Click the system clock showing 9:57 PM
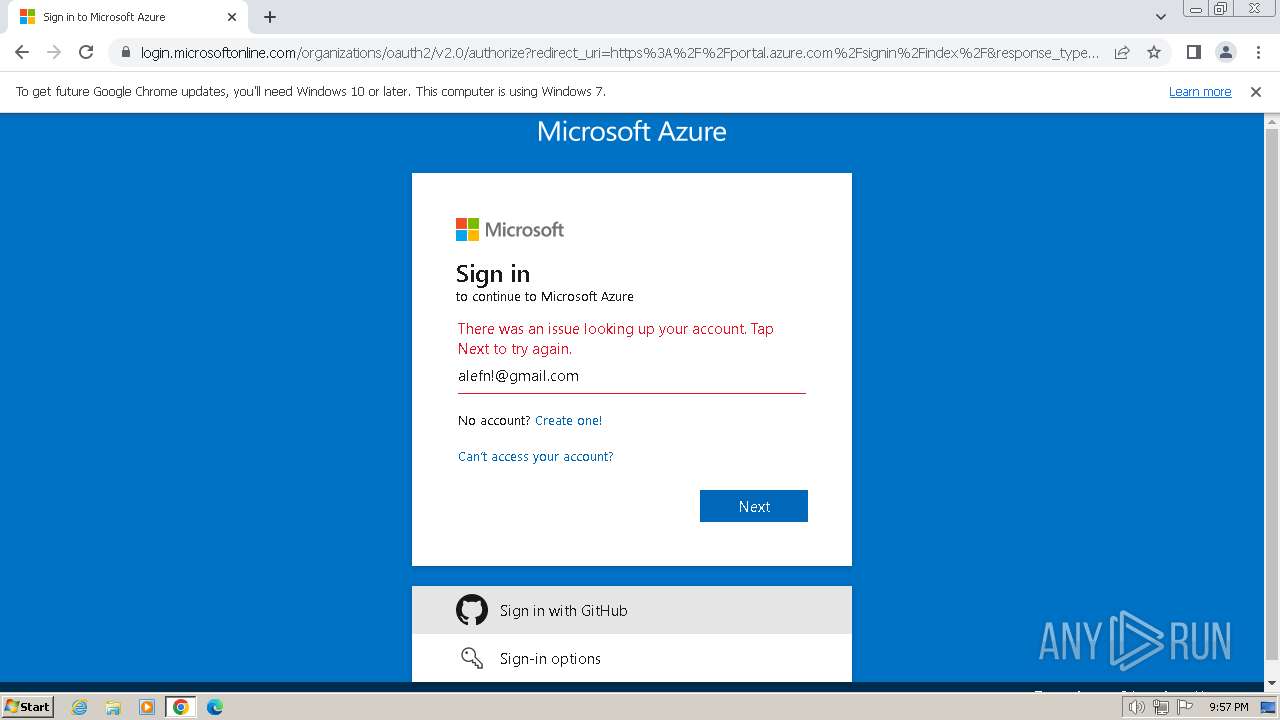This screenshot has height=720, width=1280. (1229, 707)
